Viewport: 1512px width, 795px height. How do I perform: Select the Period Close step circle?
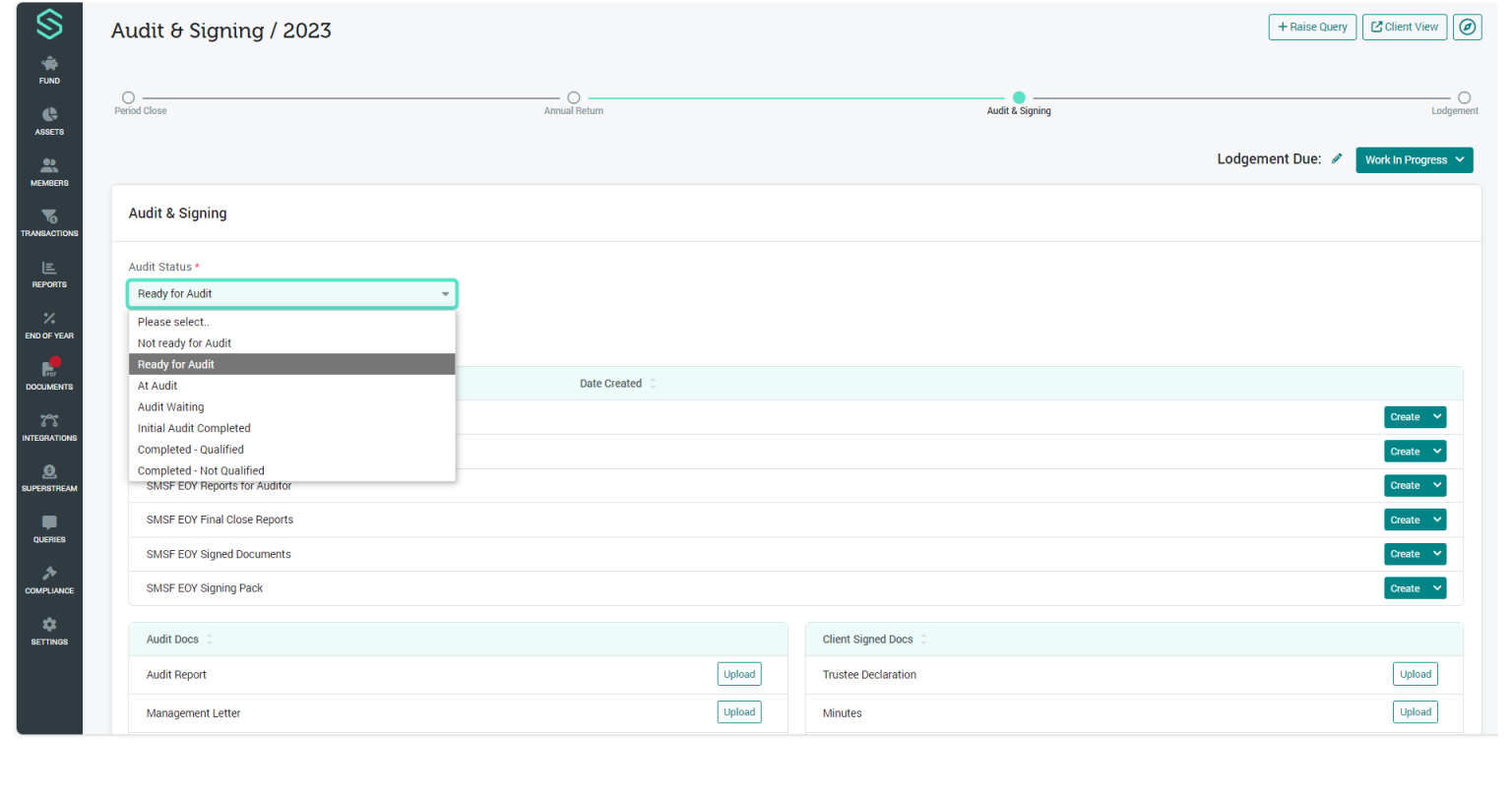(x=128, y=97)
